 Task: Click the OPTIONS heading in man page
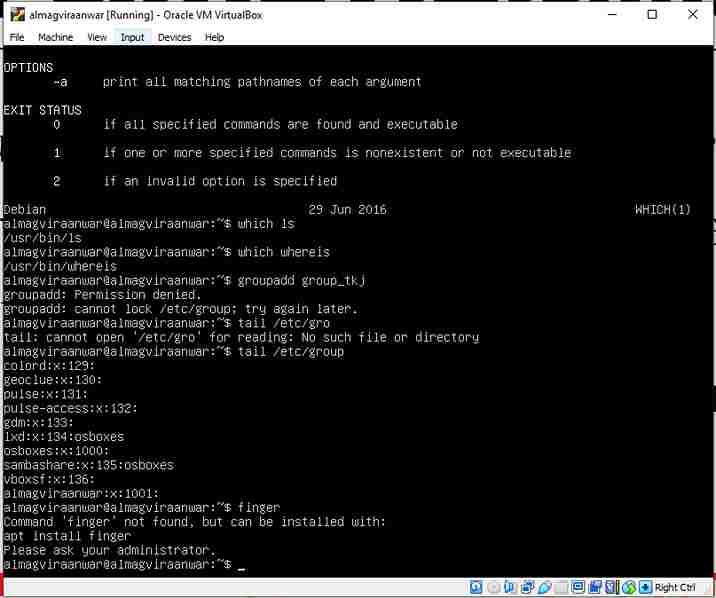point(28,68)
